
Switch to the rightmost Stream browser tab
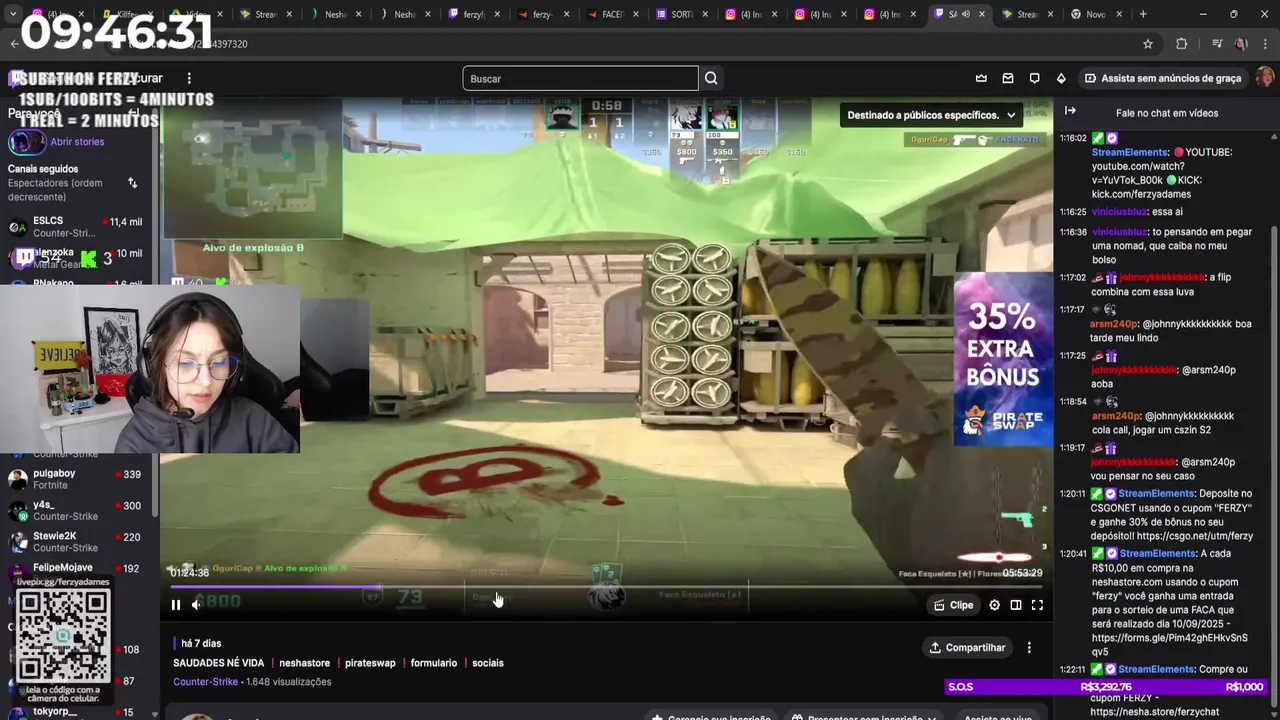1027,14
